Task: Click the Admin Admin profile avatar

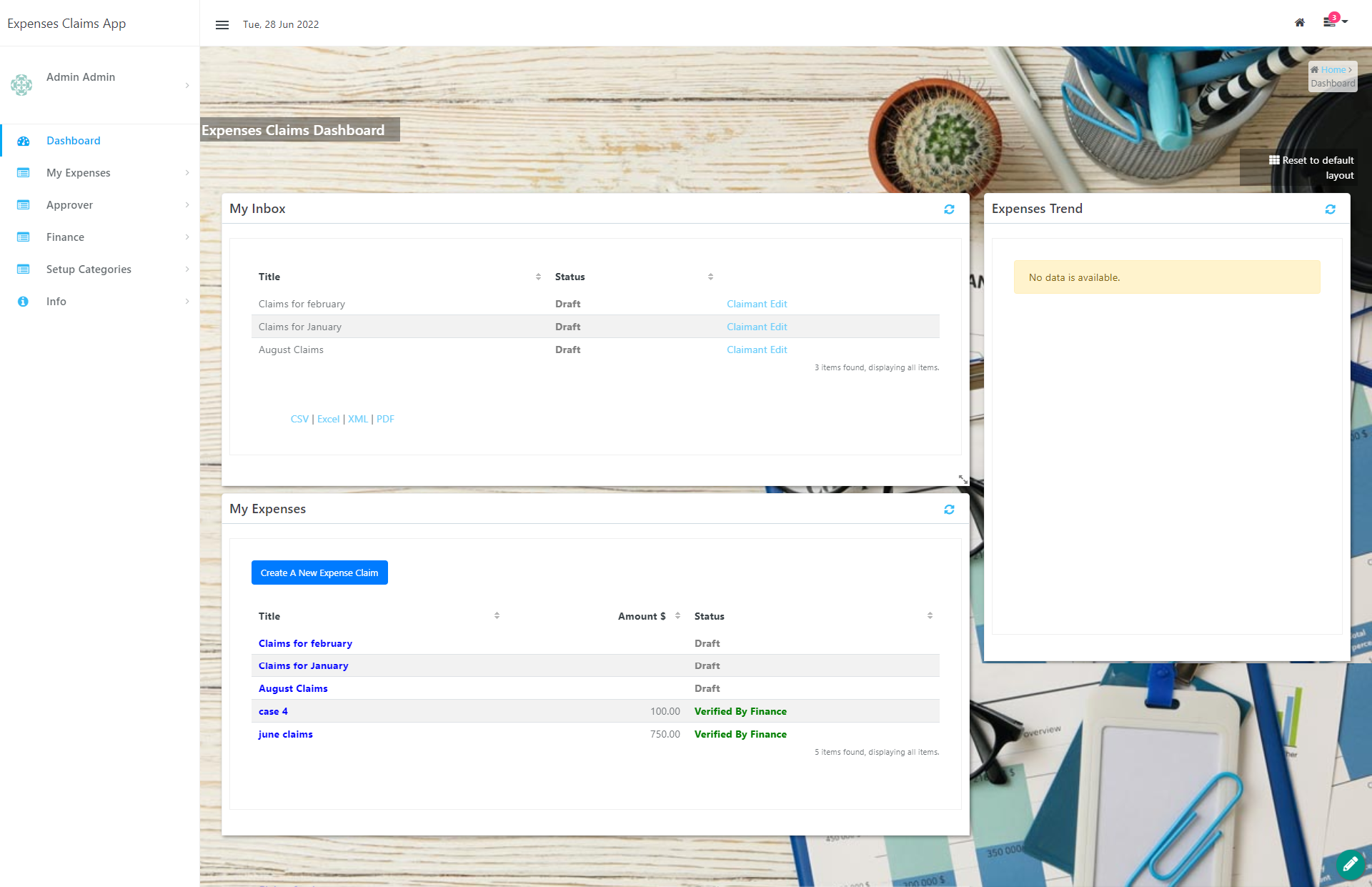Action: tap(21, 85)
